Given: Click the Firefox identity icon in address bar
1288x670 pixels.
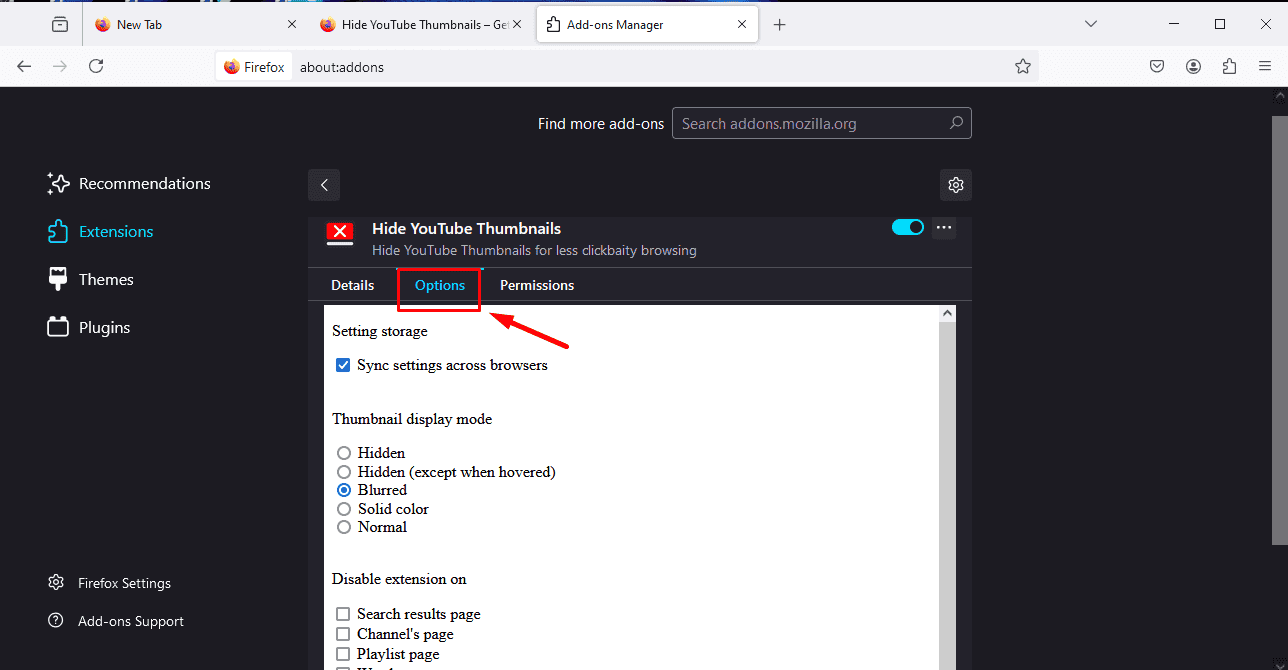Looking at the screenshot, I should [x=254, y=67].
